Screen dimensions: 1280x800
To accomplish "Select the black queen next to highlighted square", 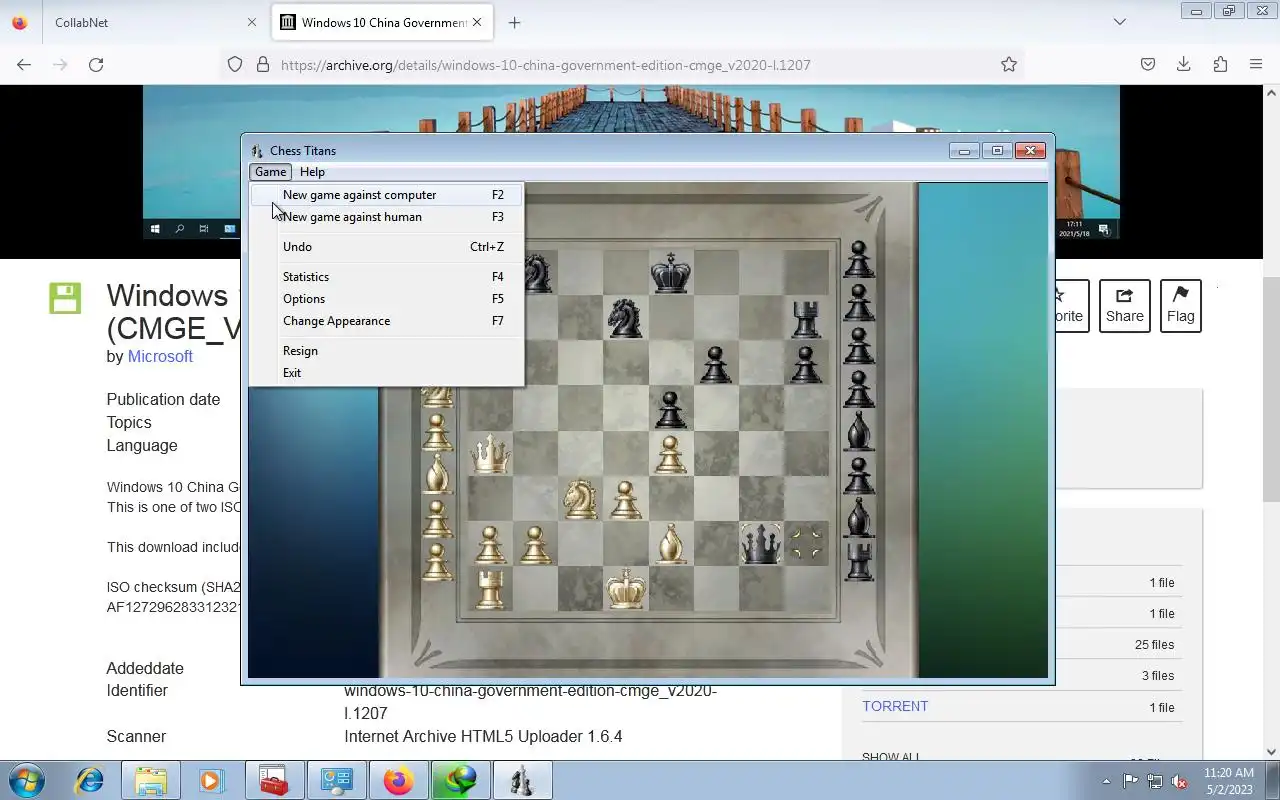I will tap(761, 544).
